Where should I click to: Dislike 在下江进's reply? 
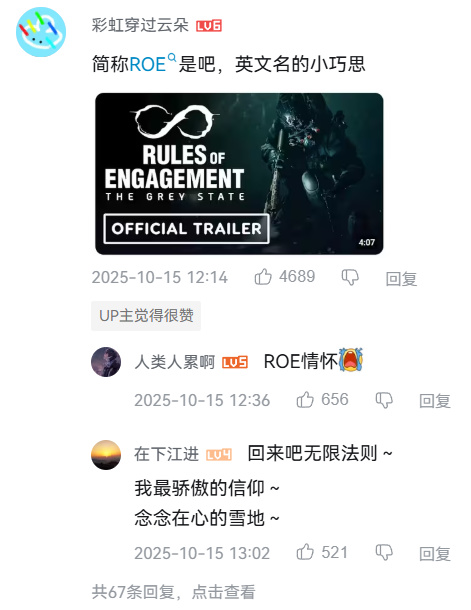coord(384,552)
